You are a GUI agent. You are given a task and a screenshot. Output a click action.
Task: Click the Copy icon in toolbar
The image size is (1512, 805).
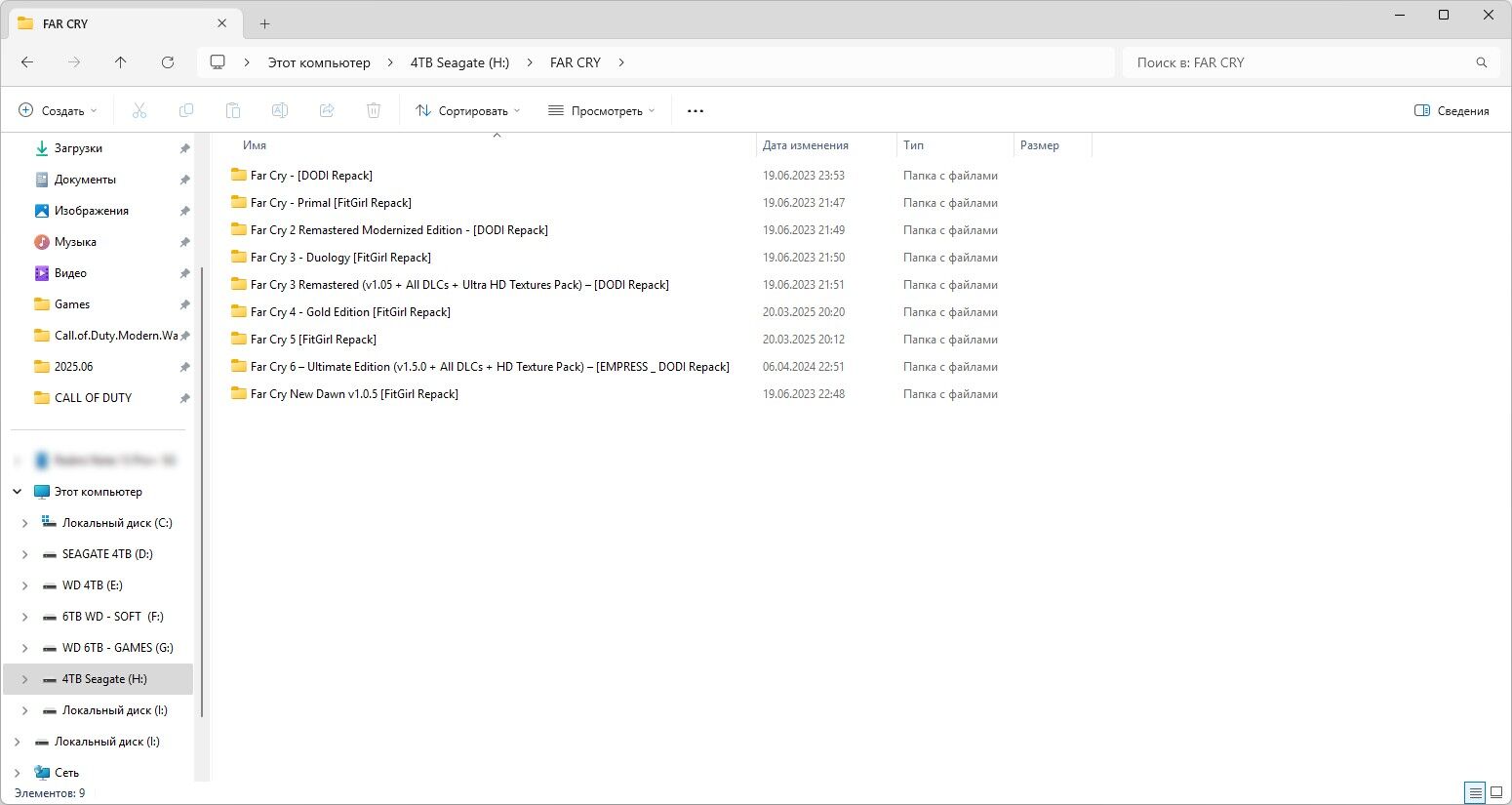[186, 111]
